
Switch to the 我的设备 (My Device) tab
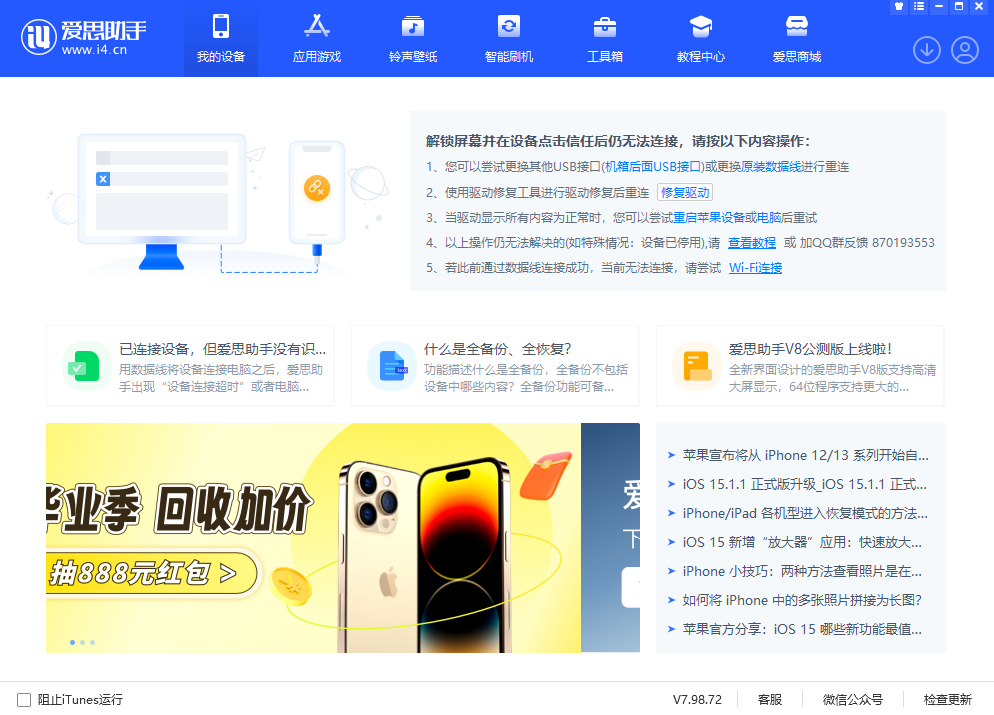[x=220, y=38]
